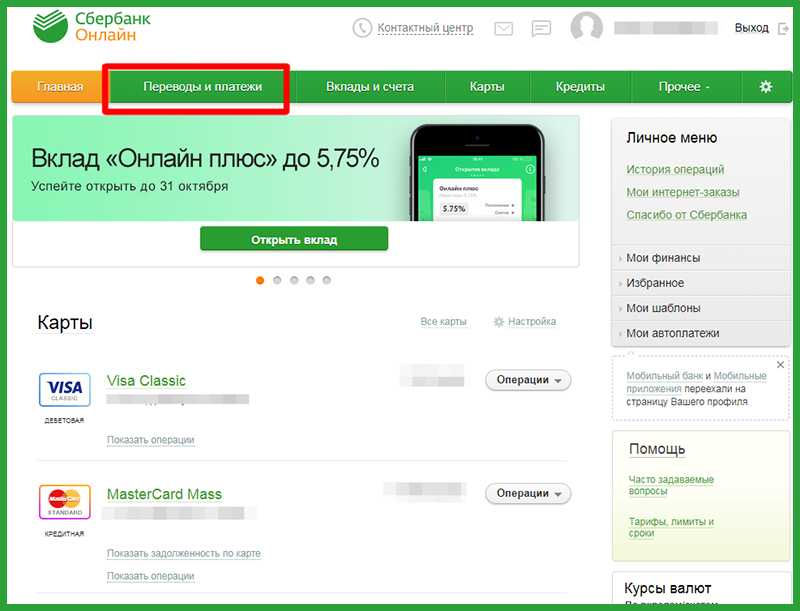Click Открыть вклад button
The image size is (800, 611).
click(x=294, y=239)
